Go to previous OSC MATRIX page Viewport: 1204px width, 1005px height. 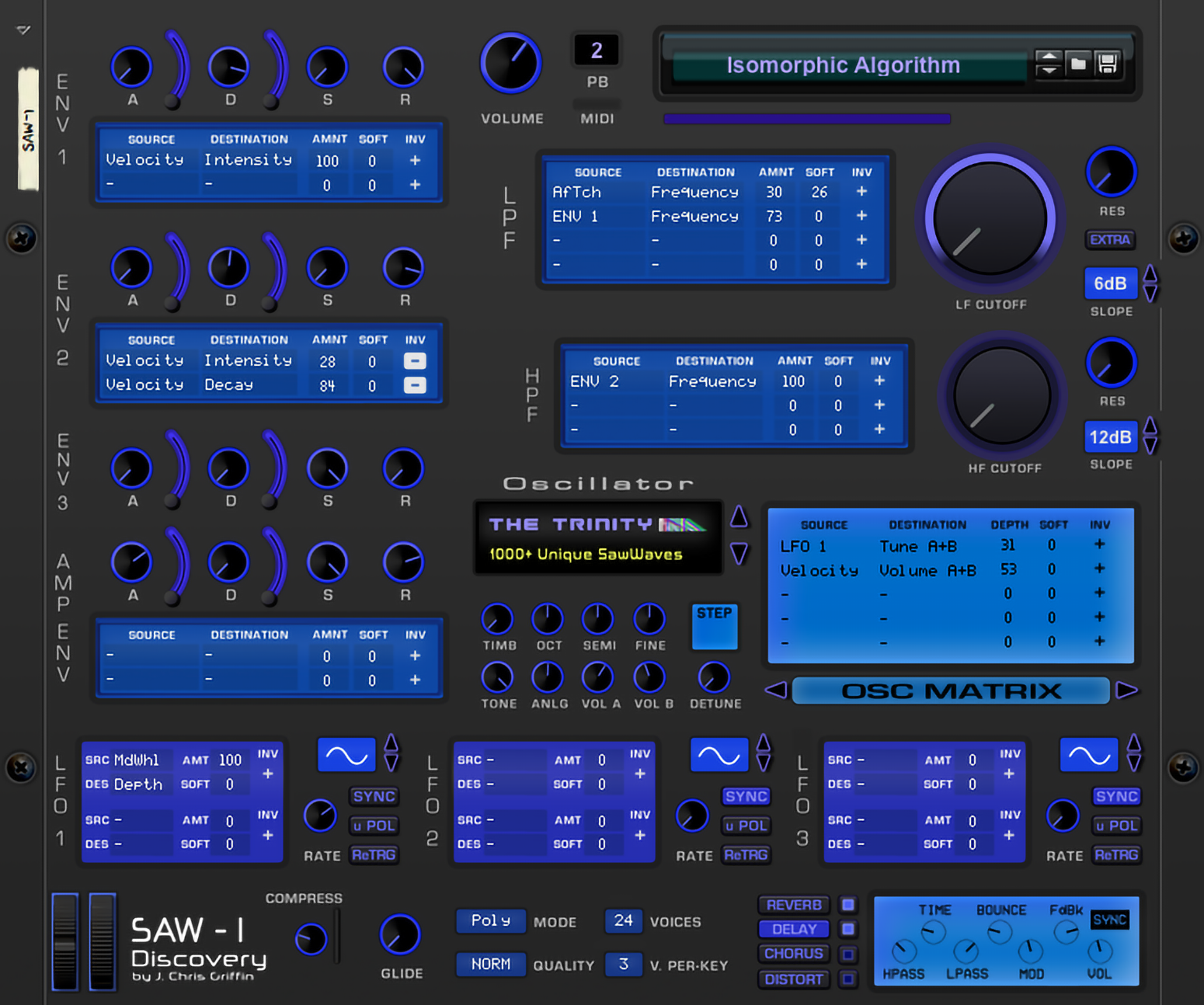(x=776, y=690)
